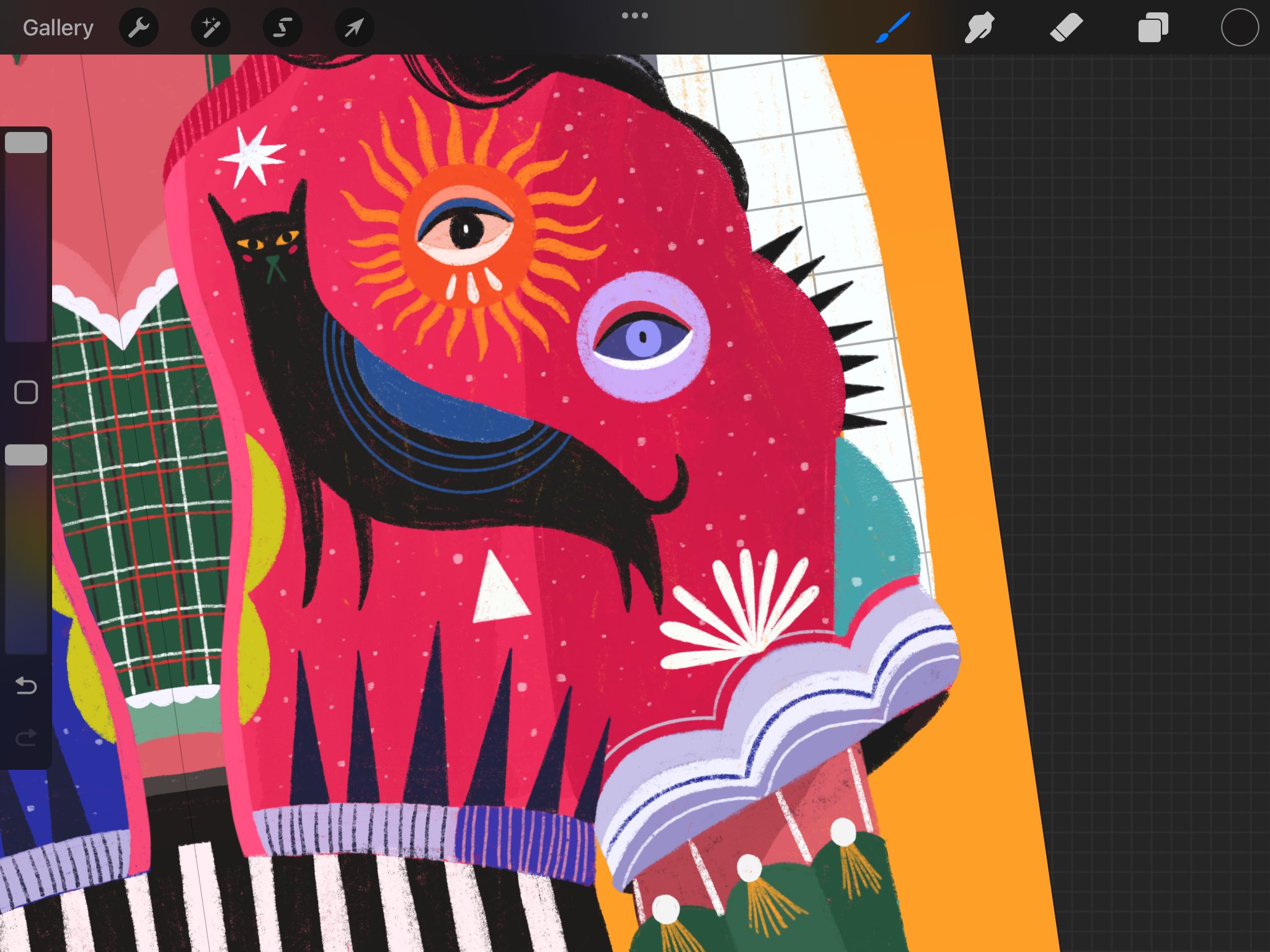Redo with the sidebar redo arrow

pos(26,738)
